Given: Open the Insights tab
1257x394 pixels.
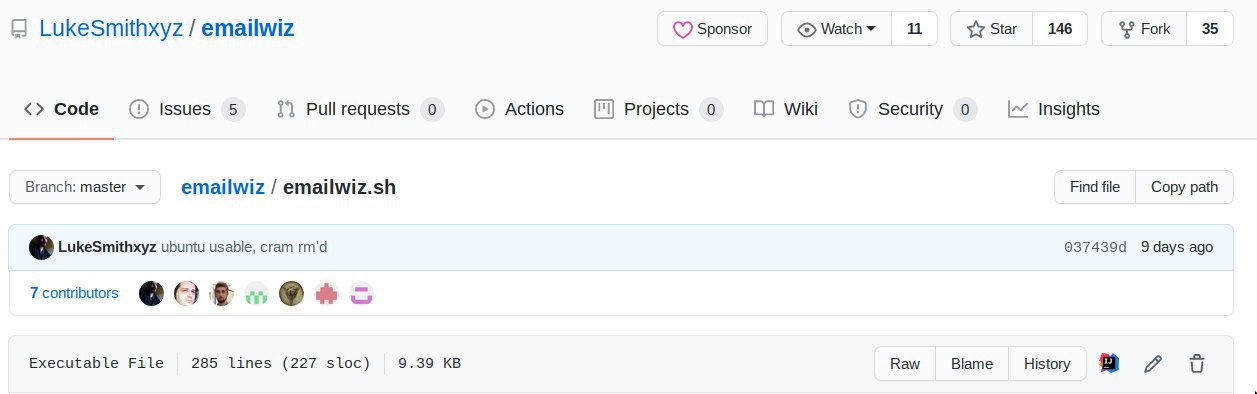Looking at the screenshot, I should pyautogui.click(x=1054, y=109).
